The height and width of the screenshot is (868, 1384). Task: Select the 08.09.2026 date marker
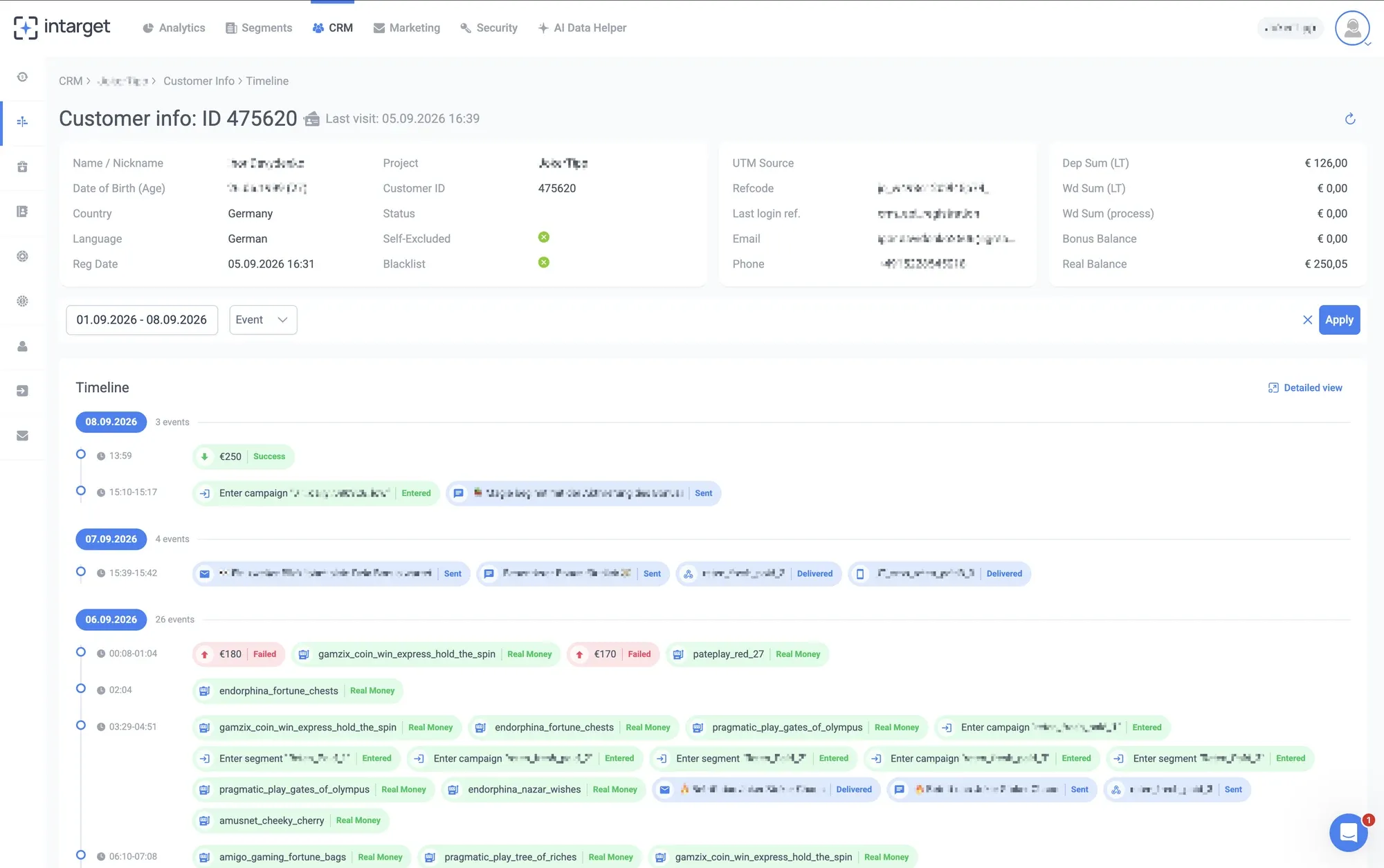pos(111,422)
